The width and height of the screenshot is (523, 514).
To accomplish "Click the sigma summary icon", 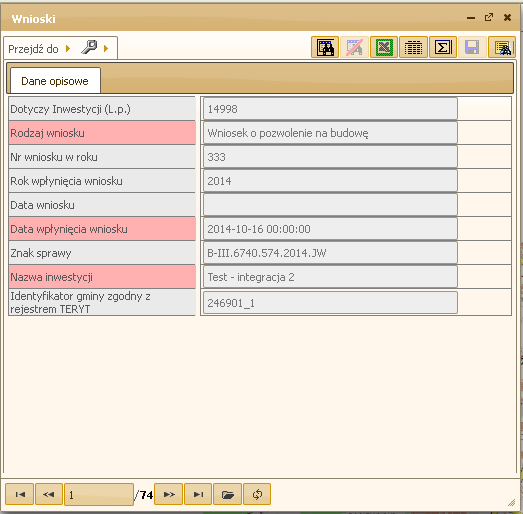I will pyautogui.click(x=443, y=47).
